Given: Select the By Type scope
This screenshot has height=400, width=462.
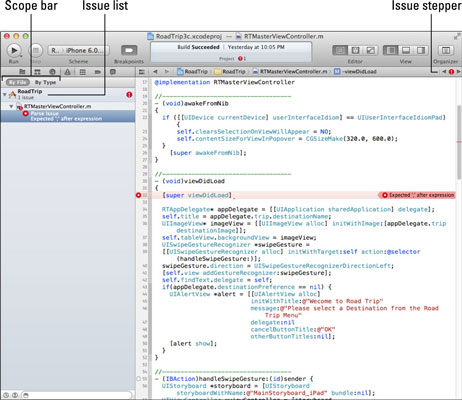Looking at the screenshot, I should click(x=45, y=82).
